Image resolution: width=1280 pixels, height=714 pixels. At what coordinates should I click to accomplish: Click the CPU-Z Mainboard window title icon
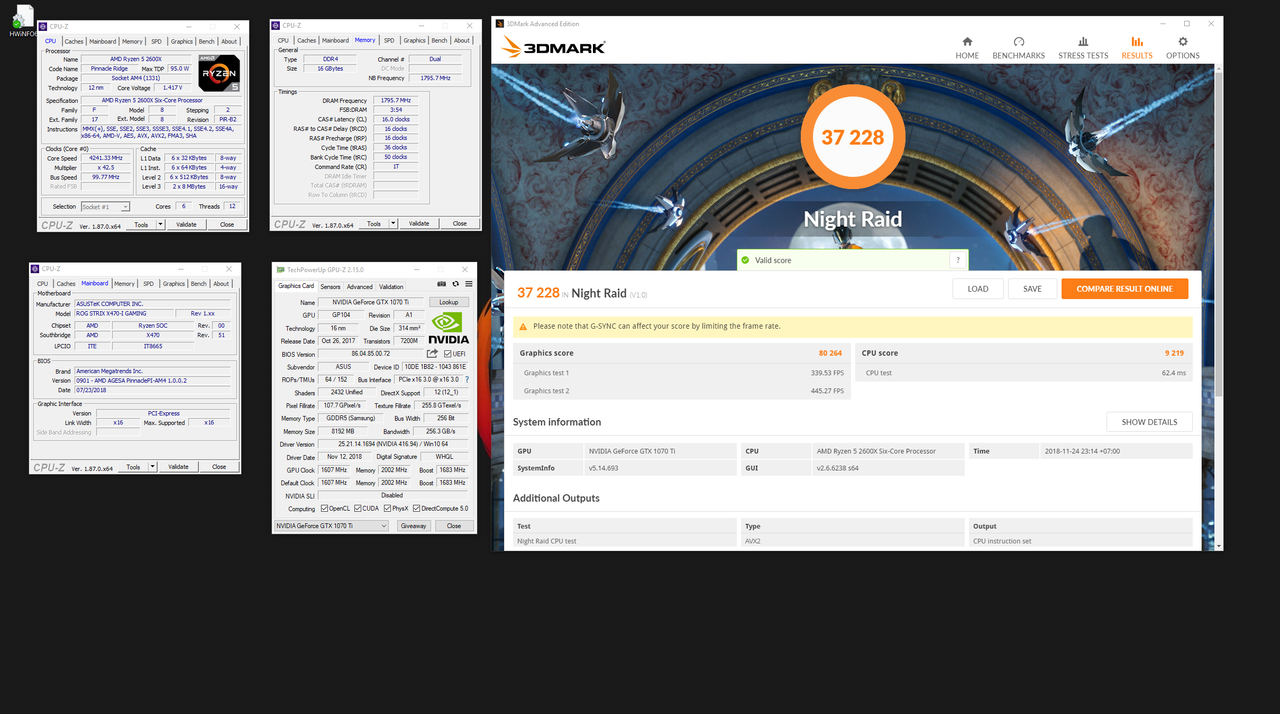pos(37,268)
